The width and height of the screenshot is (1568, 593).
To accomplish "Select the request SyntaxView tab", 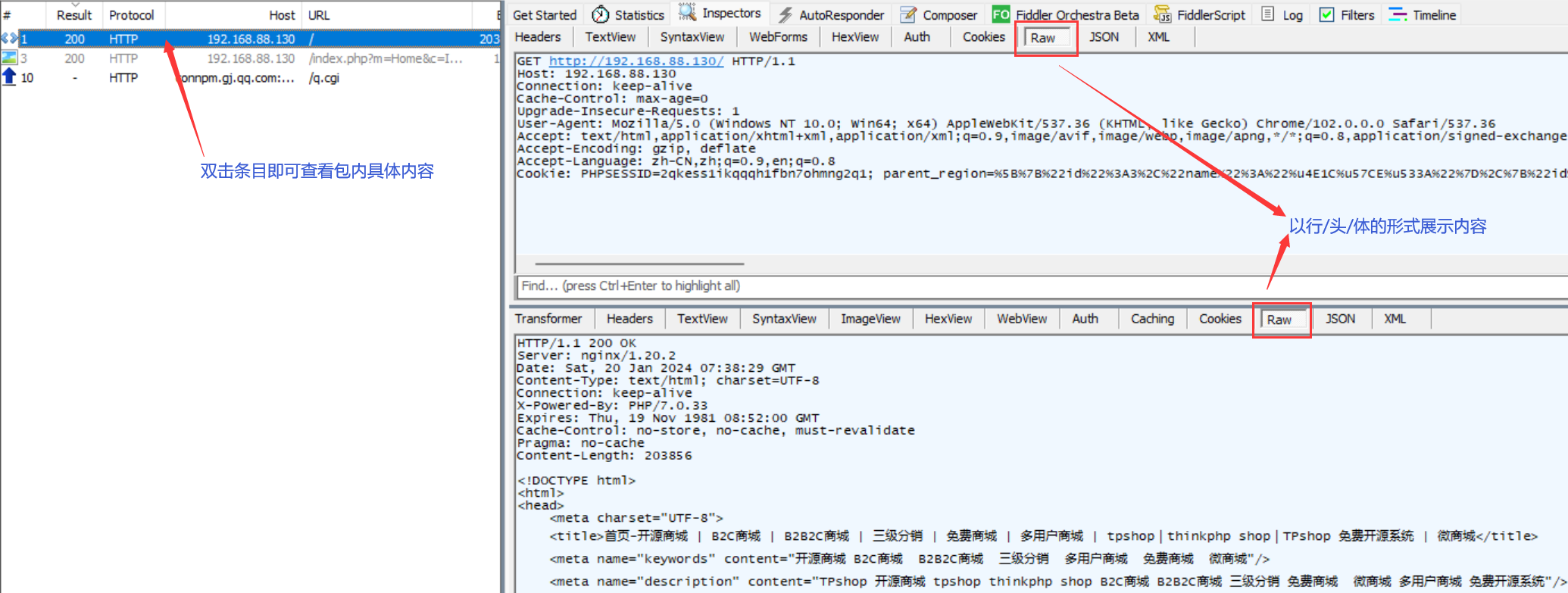I will pyautogui.click(x=692, y=37).
